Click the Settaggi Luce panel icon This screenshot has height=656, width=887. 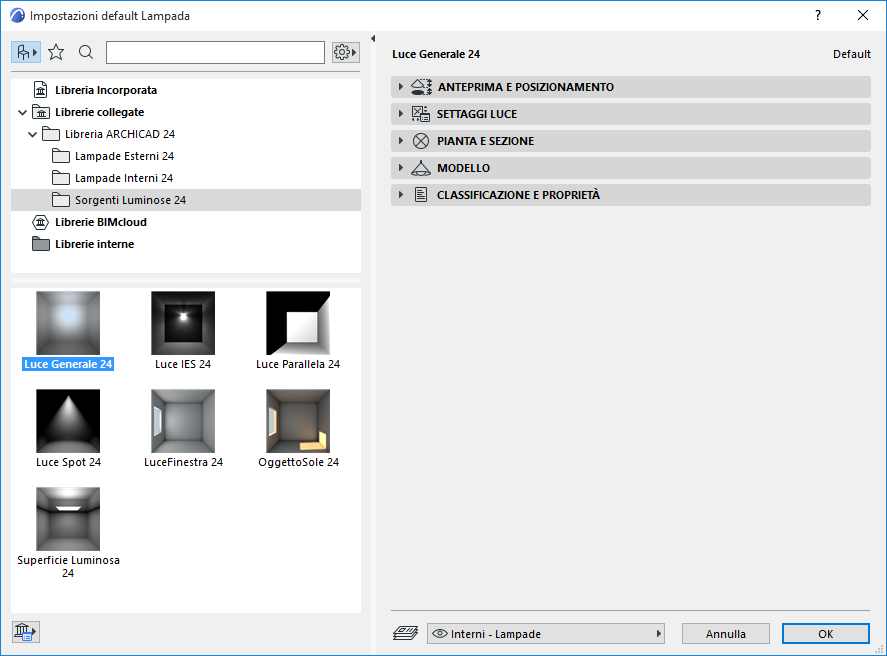coord(420,114)
